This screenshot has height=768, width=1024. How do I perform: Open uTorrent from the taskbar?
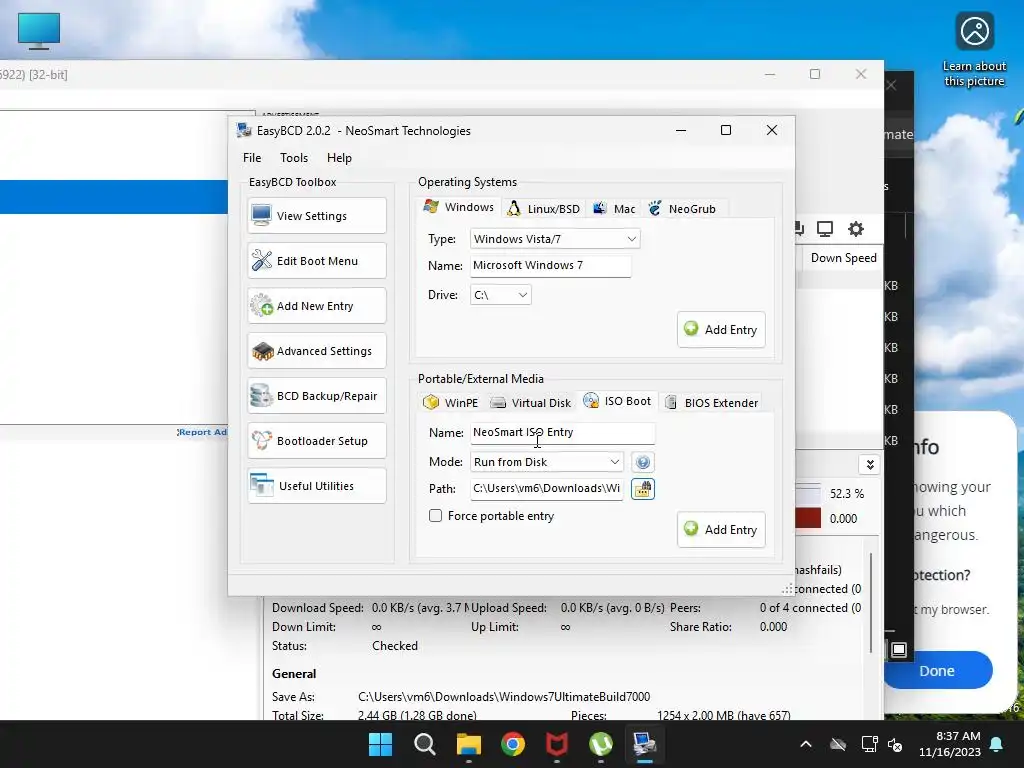(600, 744)
